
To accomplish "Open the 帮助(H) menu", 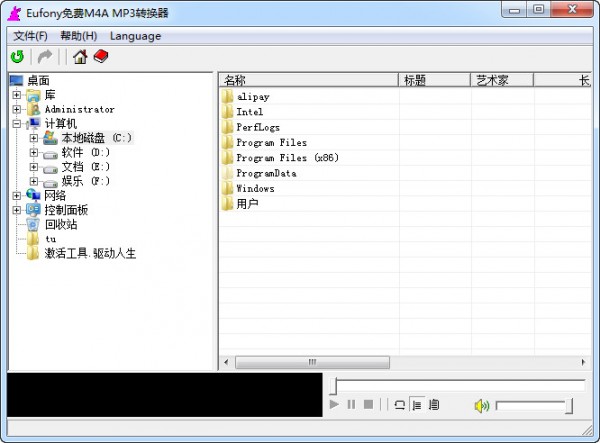I will point(78,36).
